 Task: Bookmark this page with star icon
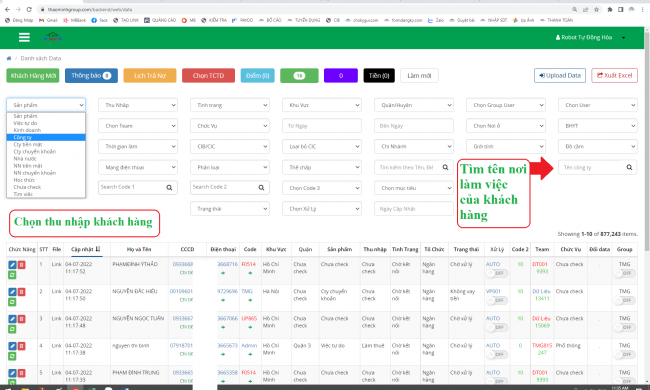[597, 9]
